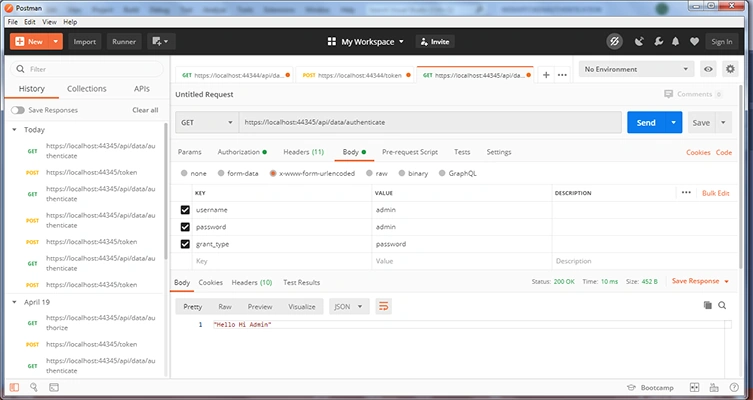This screenshot has height=400, width=753.
Task: Switch to the Raw response view
Action: tap(225, 306)
